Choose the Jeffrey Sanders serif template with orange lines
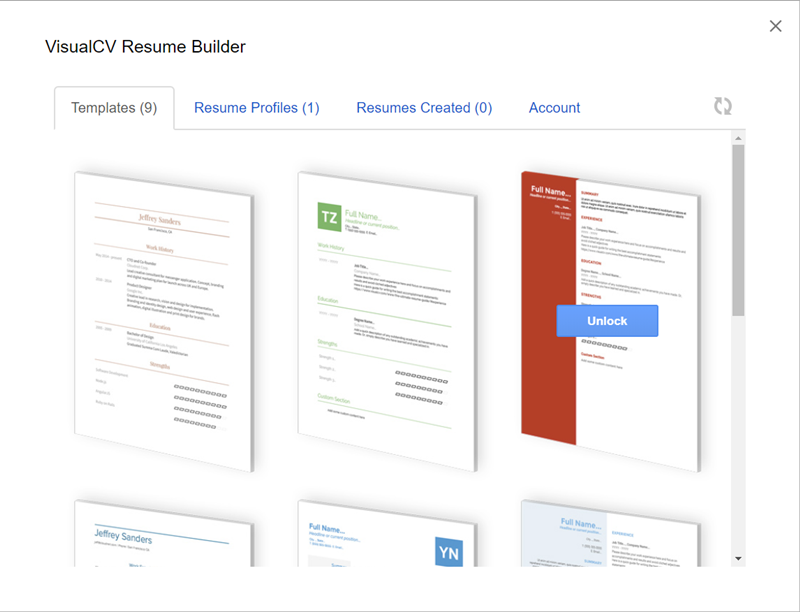 [164, 322]
